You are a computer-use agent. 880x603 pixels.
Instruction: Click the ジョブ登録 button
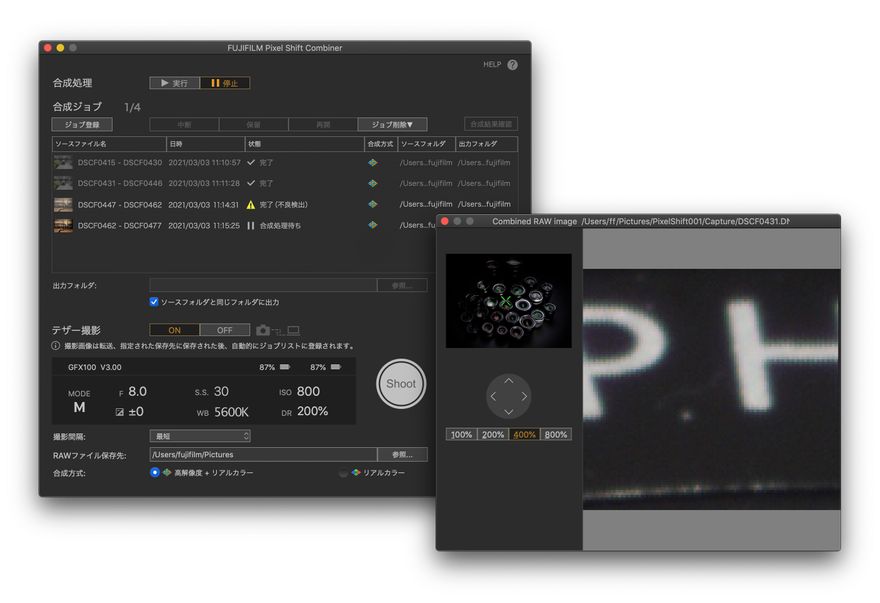tap(82, 124)
